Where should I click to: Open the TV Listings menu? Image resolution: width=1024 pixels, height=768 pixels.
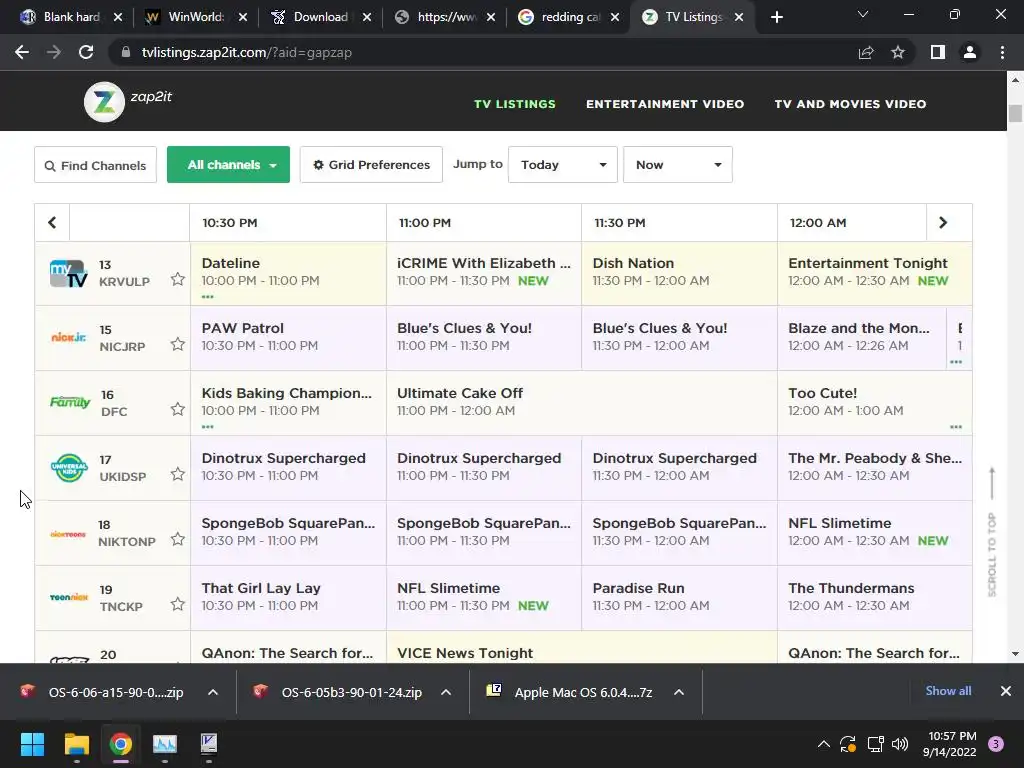point(515,104)
